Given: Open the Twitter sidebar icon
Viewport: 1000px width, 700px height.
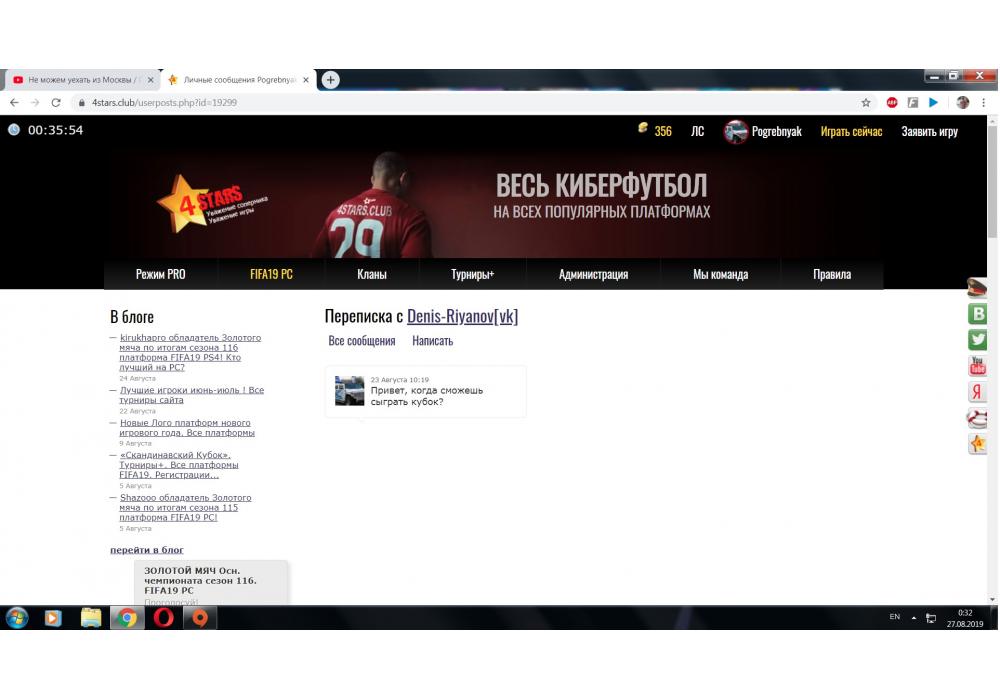Looking at the screenshot, I should (977, 340).
